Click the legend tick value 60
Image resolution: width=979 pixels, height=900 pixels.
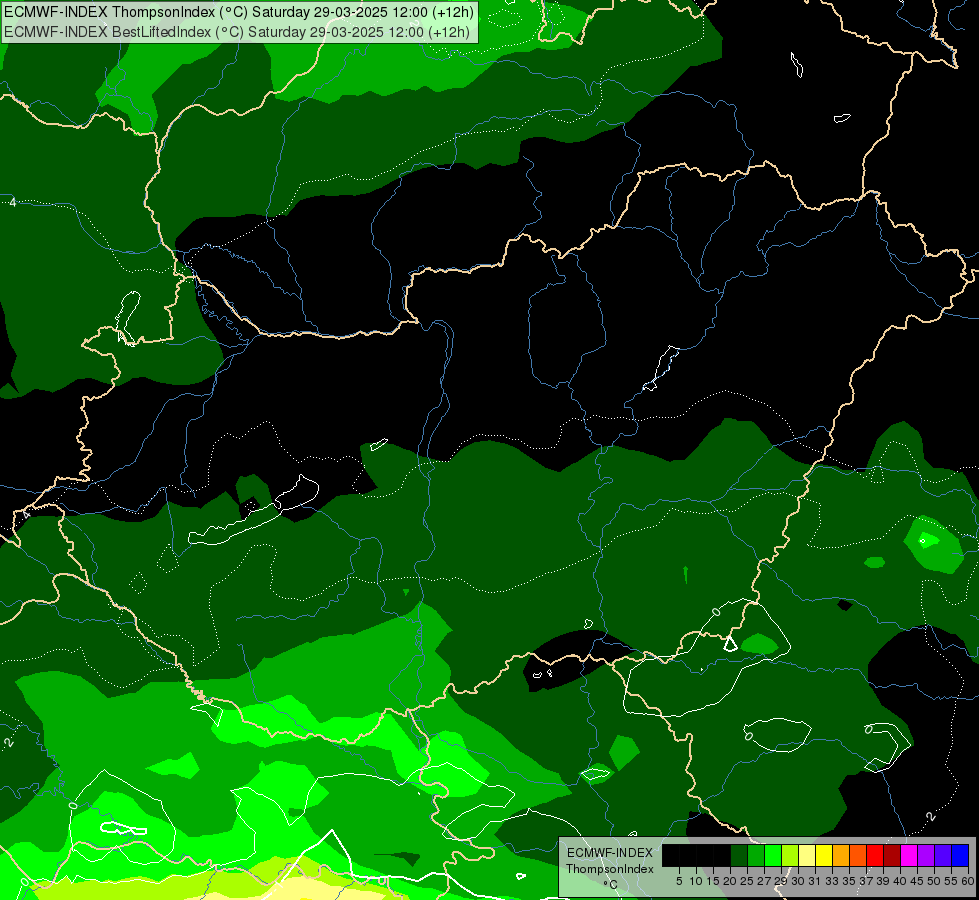coord(968,881)
